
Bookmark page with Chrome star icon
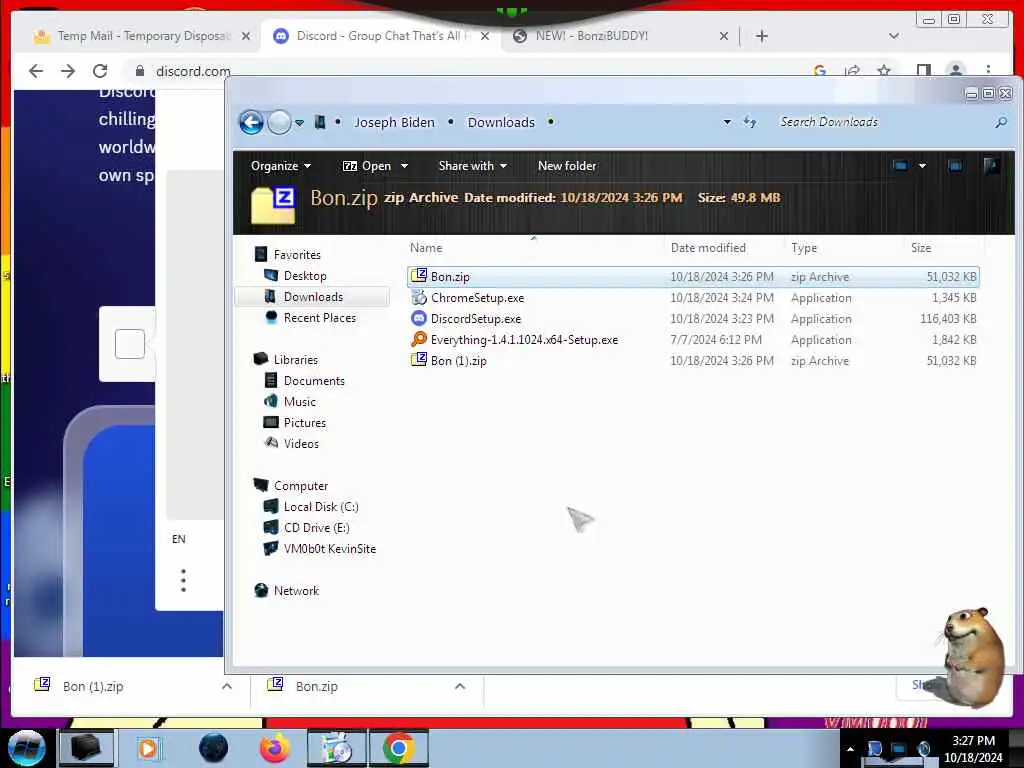pos(884,71)
